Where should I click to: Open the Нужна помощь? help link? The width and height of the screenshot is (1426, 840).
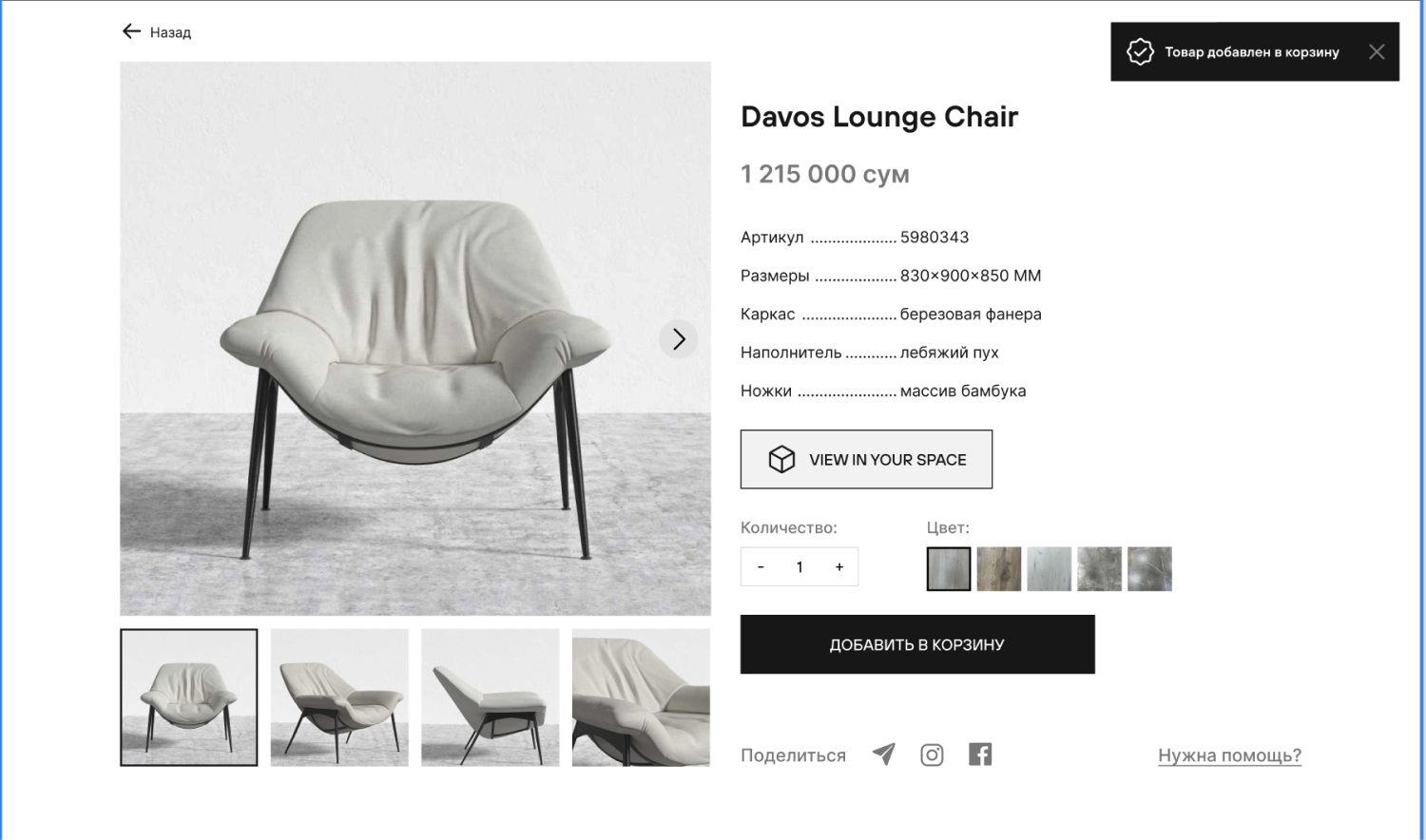[x=1229, y=755]
